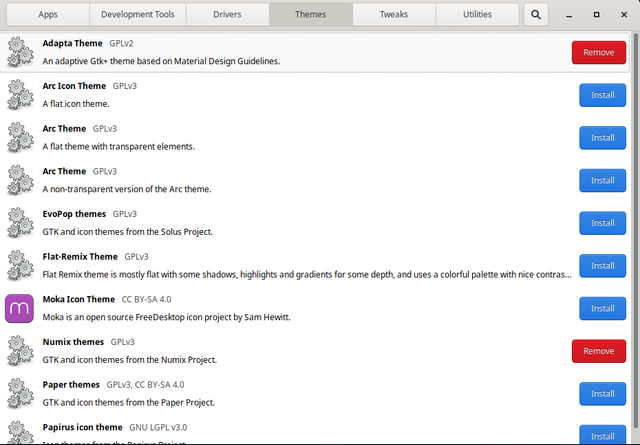Select the 'Adapta Theme' title text
The width and height of the screenshot is (640, 445).
(72, 43)
